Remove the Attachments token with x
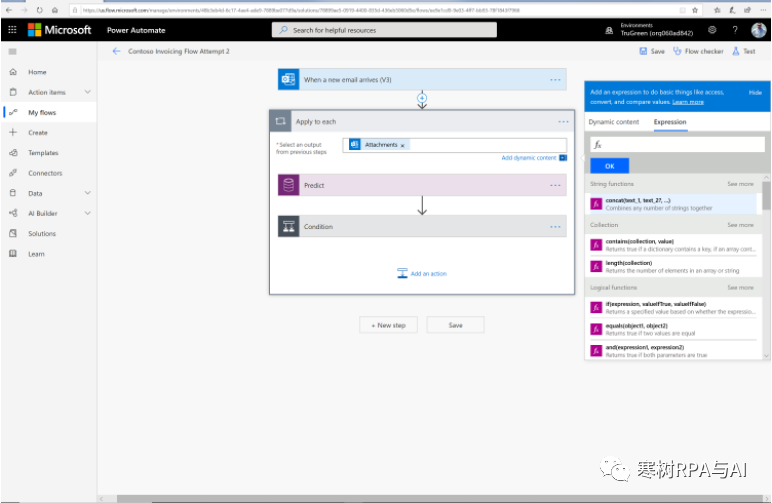Viewport: 772px width, 503px height. tap(402, 145)
